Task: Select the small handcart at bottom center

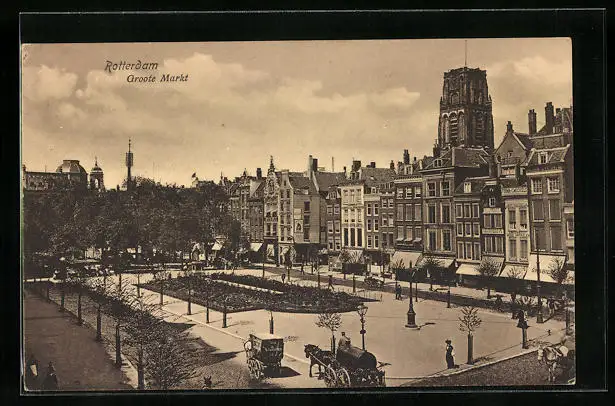Action: click(265, 354)
